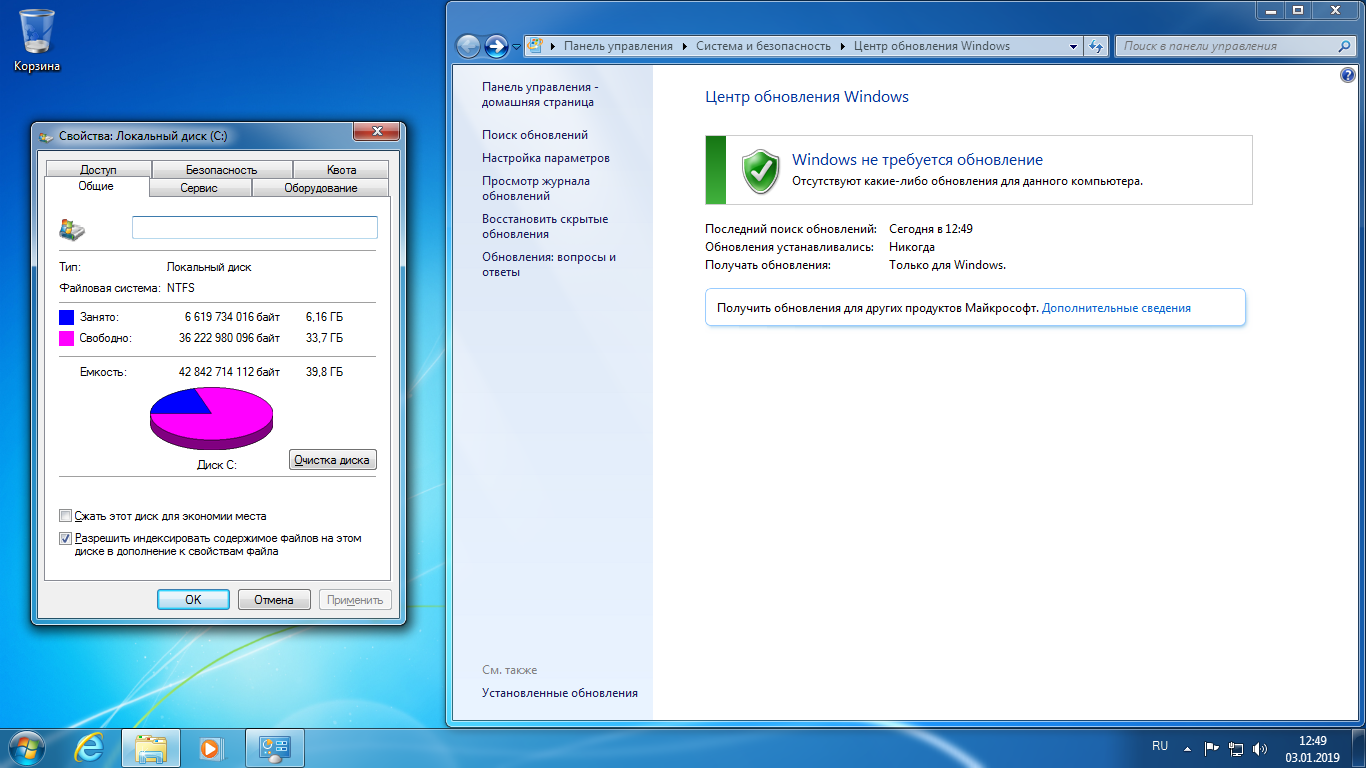Launch Windows Media Player from the taskbar
The image size is (1366, 768).
coord(210,747)
